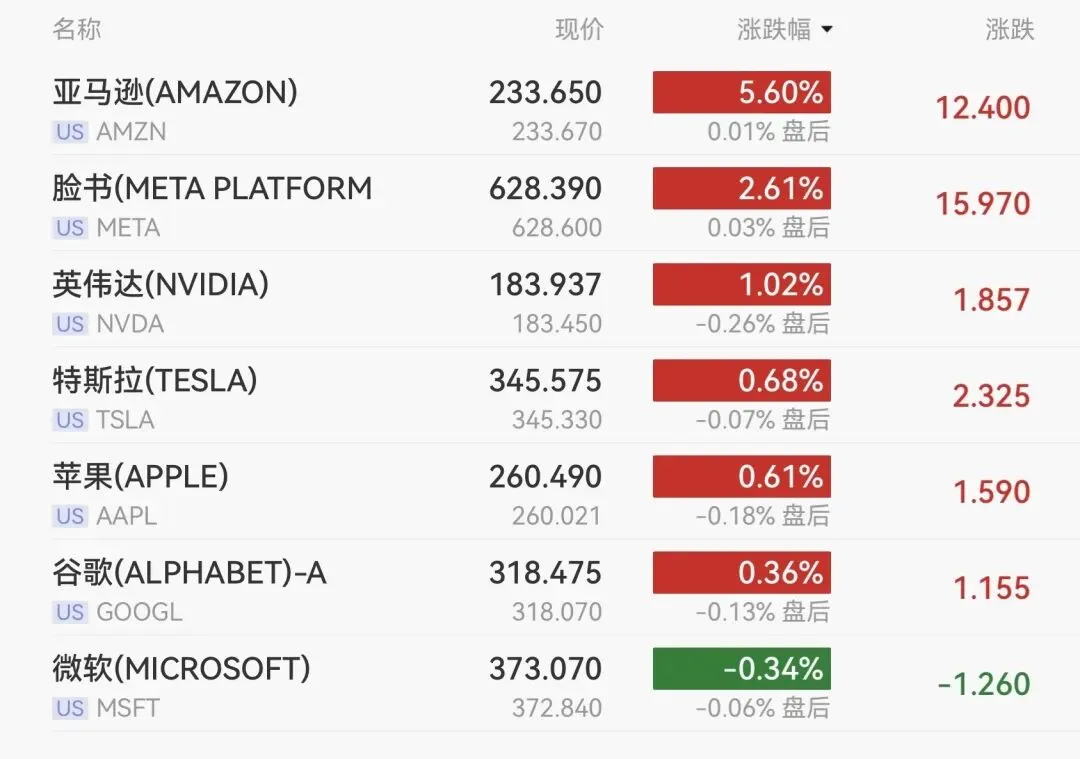The height and width of the screenshot is (759, 1080).
Task: Click Microsoft's green -0.34% change badge
Action: tap(741, 669)
